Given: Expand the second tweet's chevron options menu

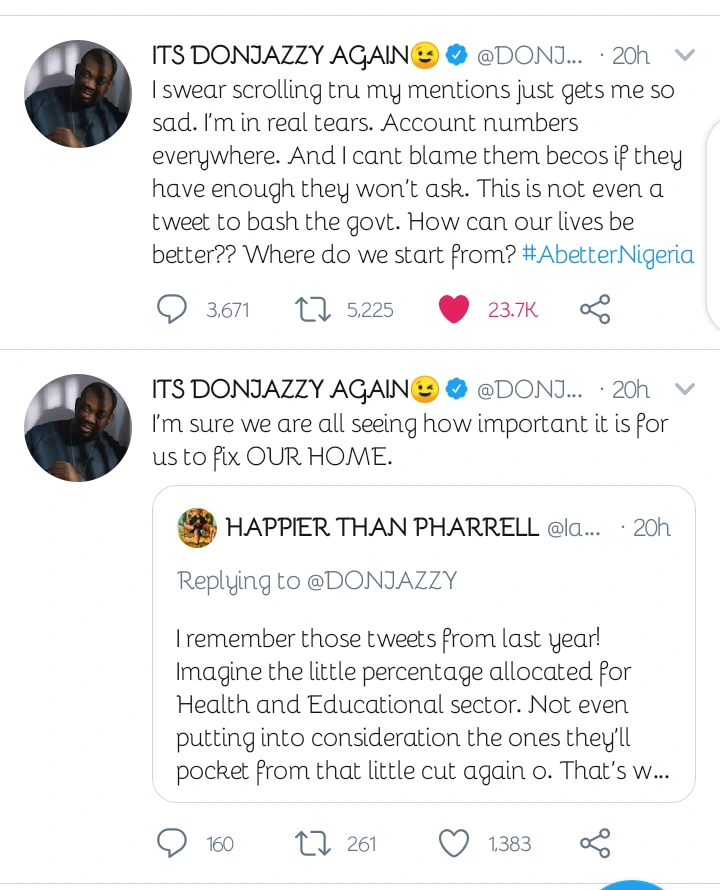Looking at the screenshot, I should click(685, 389).
